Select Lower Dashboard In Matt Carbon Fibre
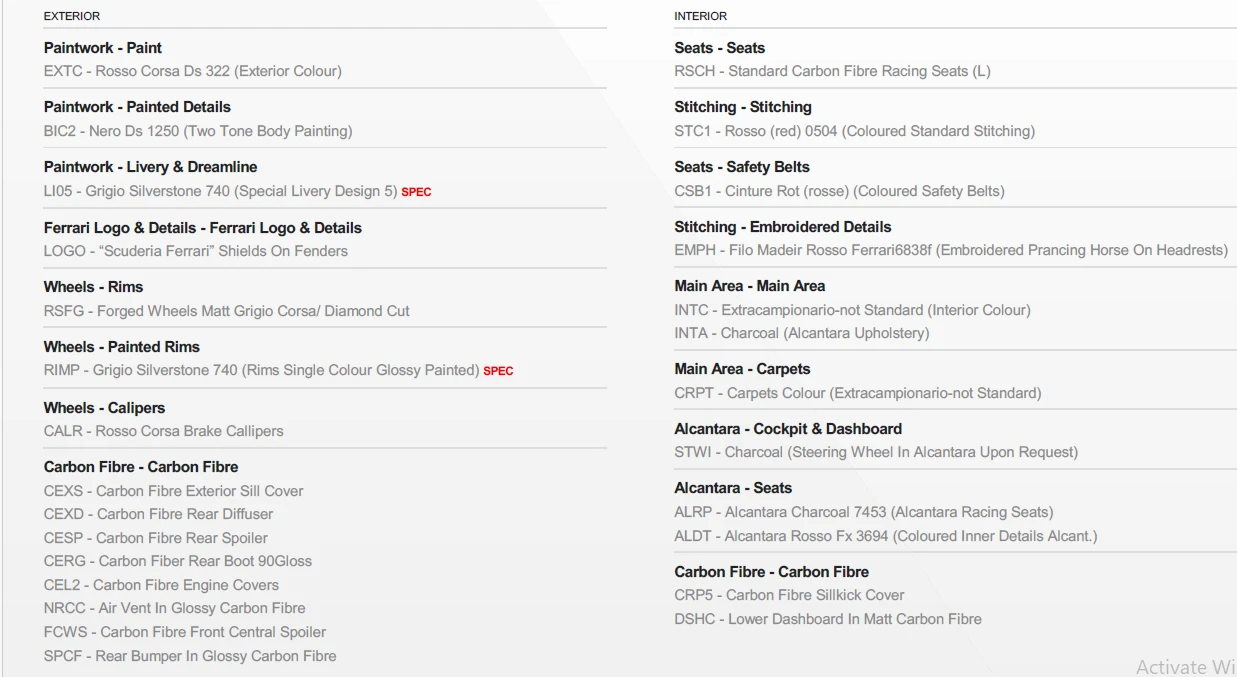Screen dimensions: 1237x677 [828, 619]
